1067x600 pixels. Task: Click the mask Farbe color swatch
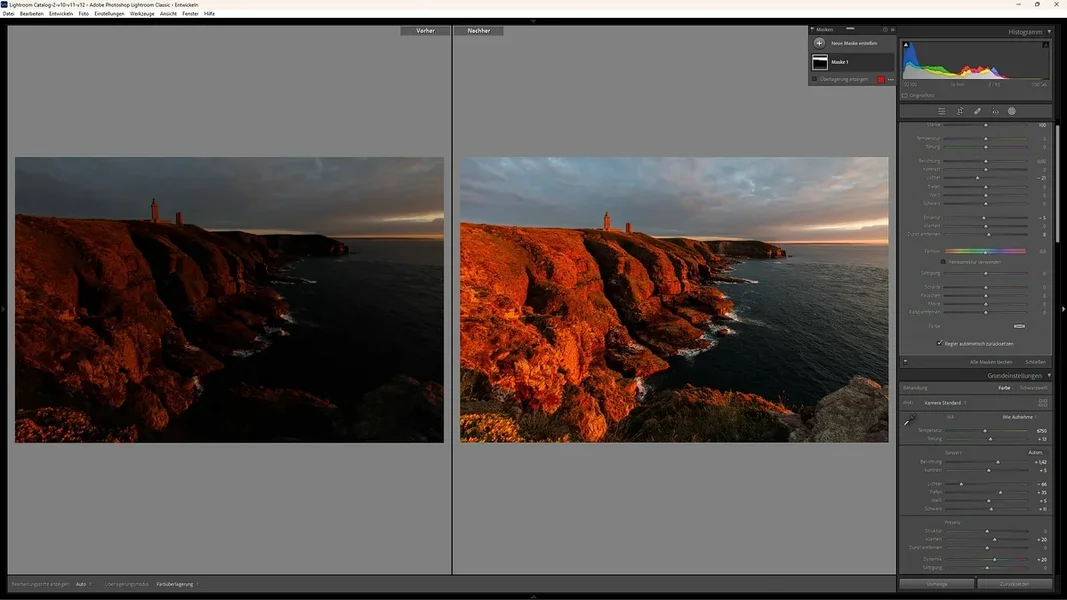[1019, 327]
